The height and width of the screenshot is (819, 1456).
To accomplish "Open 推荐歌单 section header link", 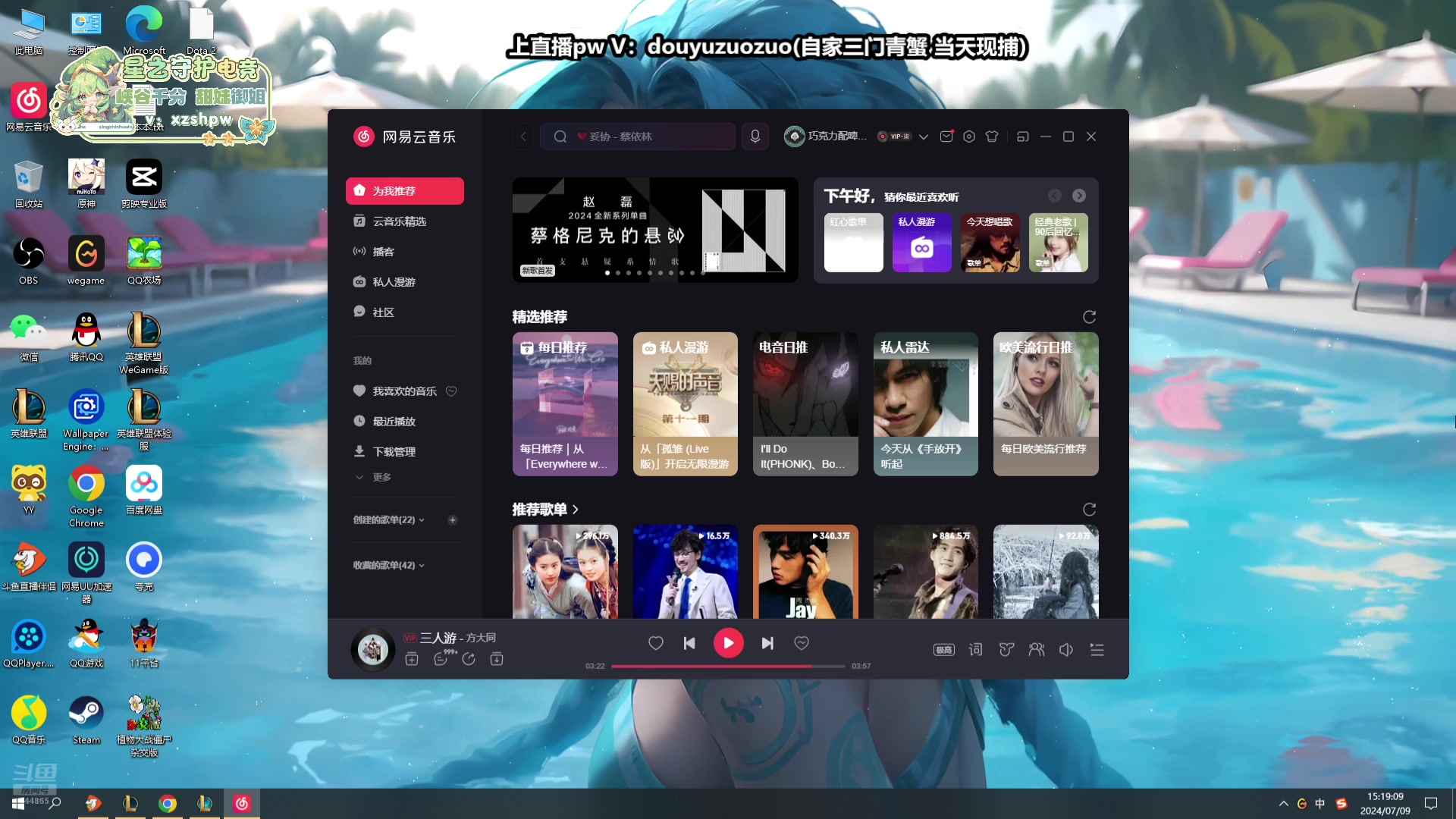I will click(x=545, y=510).
